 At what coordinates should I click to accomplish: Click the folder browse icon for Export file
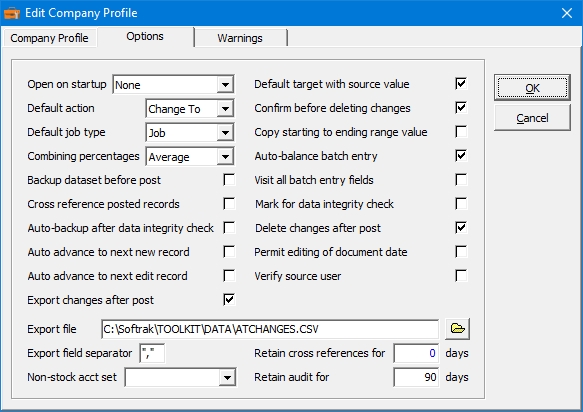(457, 329)
